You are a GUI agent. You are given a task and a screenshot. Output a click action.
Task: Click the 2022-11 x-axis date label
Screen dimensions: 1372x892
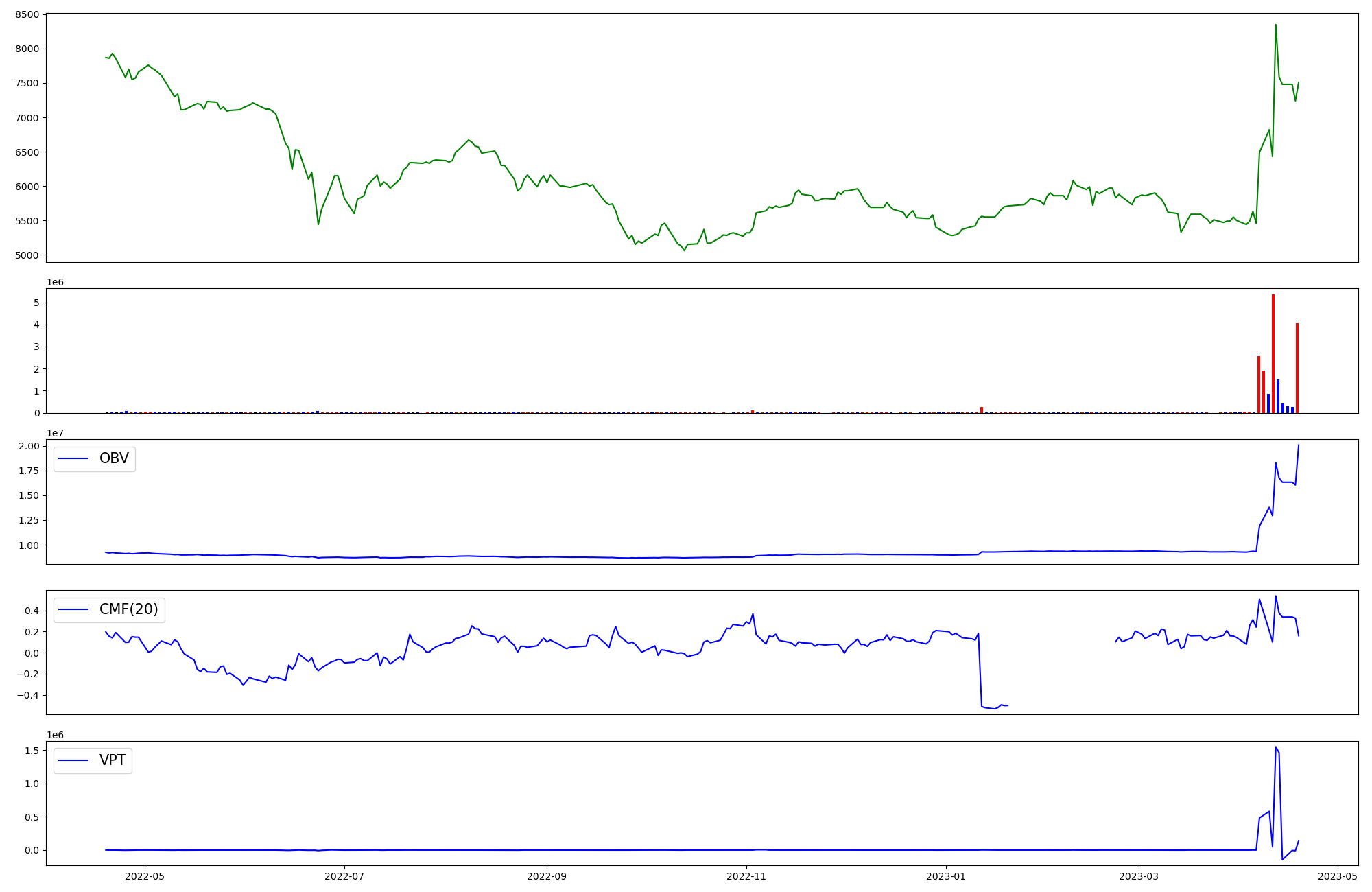pyautogui.click(x=746, y=876)
